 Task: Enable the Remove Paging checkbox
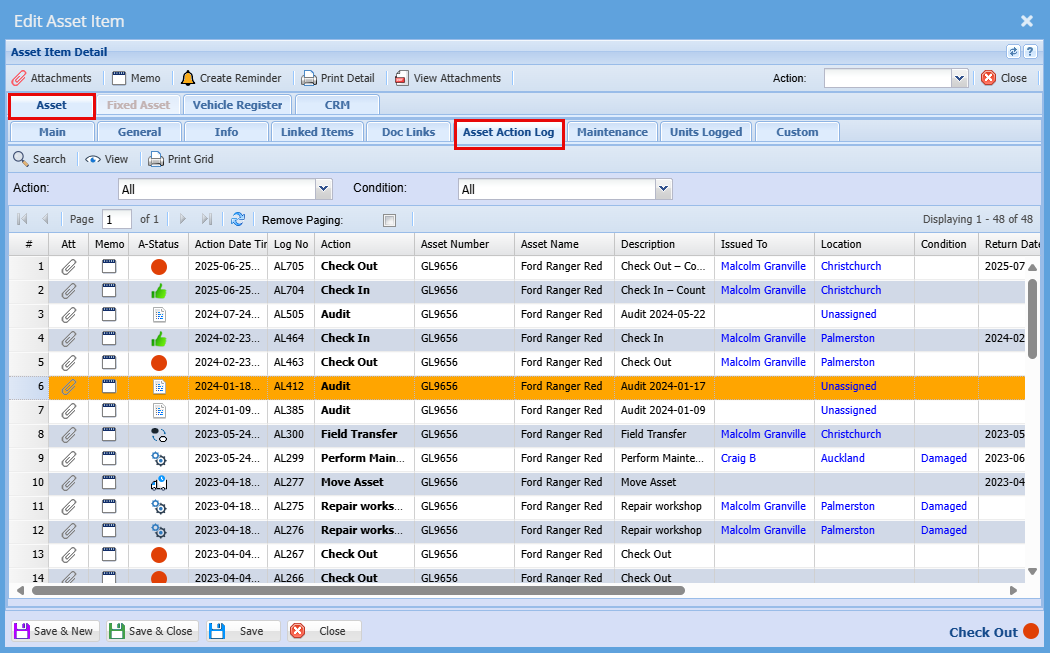pyautogui.click(x=389, y=220)
